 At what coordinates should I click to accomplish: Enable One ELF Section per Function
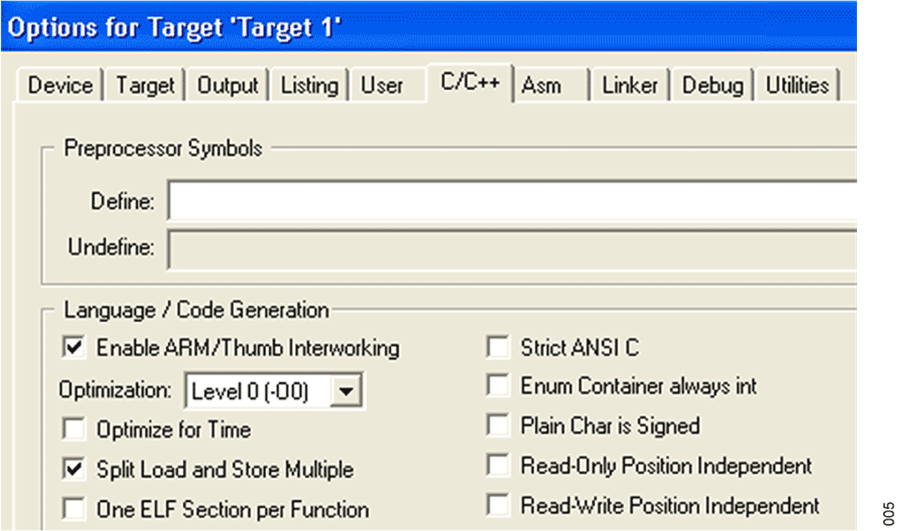coord(73,508)
